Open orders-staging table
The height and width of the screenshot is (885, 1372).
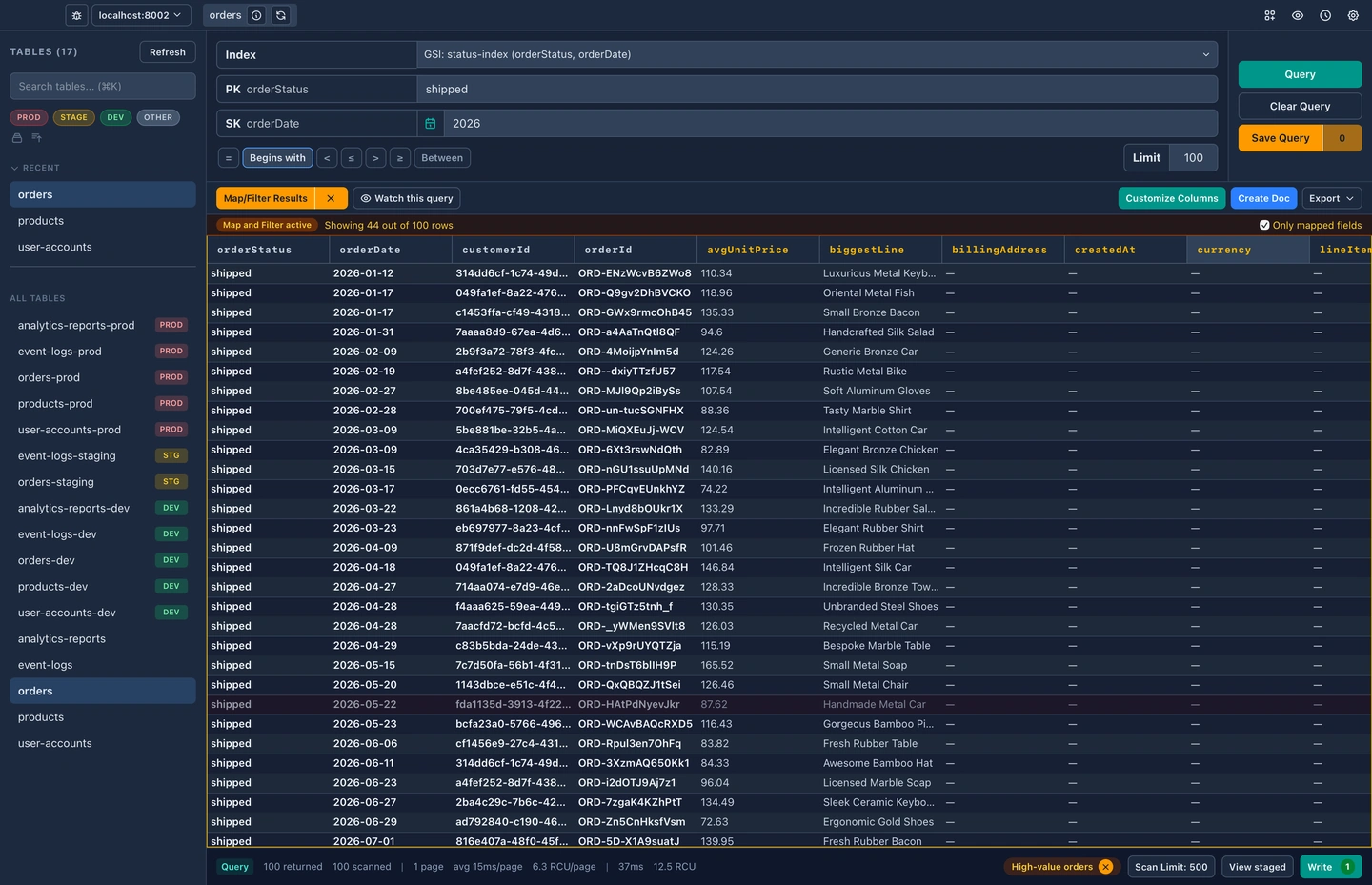pos(103,482)
